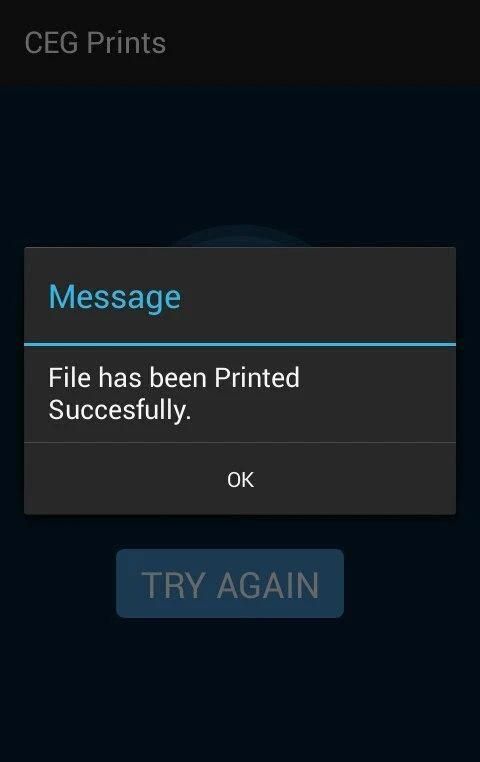Confirm the message with the OK button
Image resolution: width=480 pixels, height=762 pixels.
click(x=240, y=479)
